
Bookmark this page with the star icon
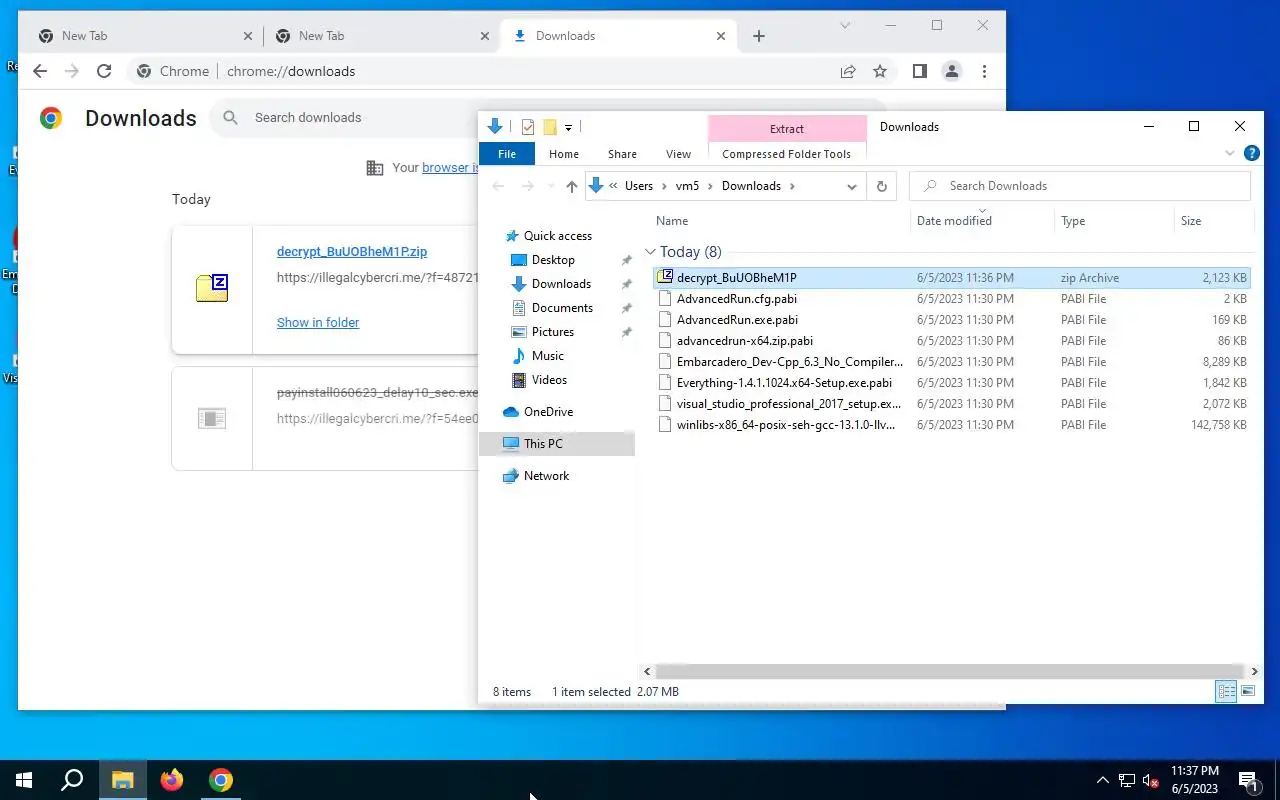point(880,71)
